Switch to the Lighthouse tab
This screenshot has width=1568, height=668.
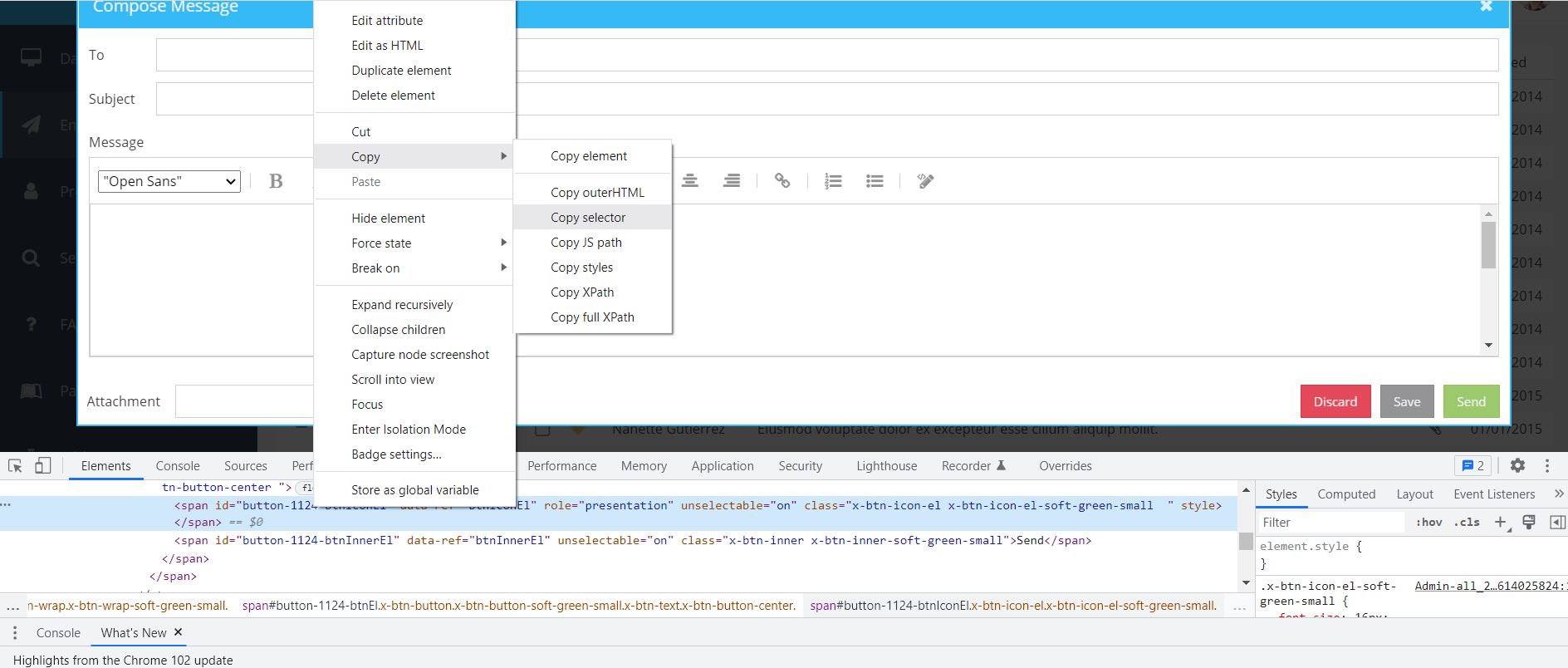click(x=887, y=466)
